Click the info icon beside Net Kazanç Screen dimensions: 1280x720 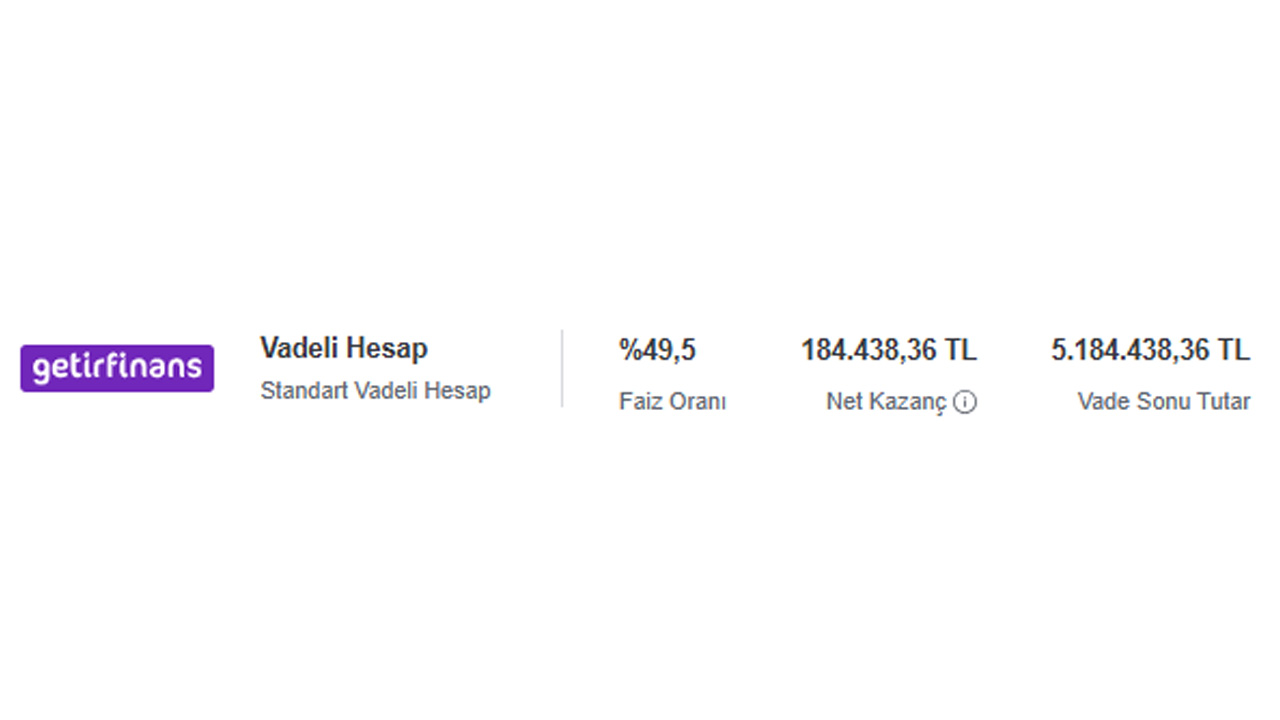964,402
